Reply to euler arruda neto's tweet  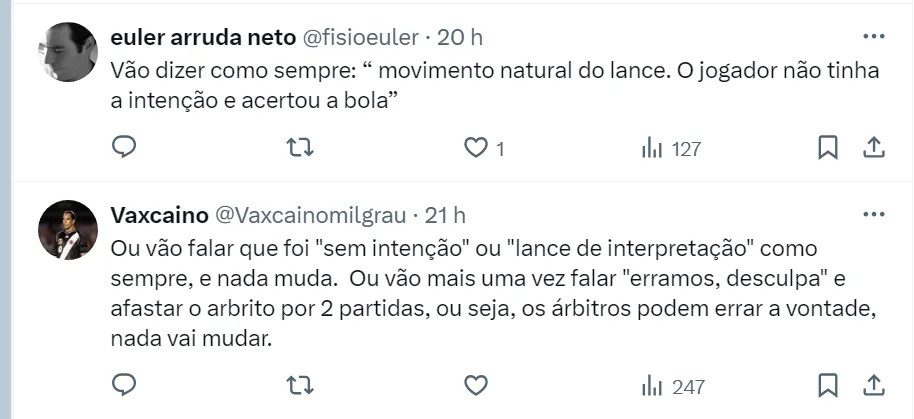(124, 148)
